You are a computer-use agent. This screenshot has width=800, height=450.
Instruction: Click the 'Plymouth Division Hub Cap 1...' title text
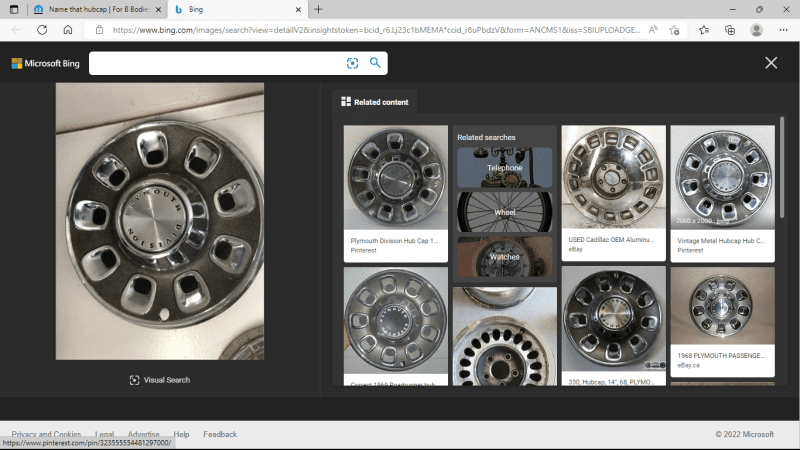point(394,241)
